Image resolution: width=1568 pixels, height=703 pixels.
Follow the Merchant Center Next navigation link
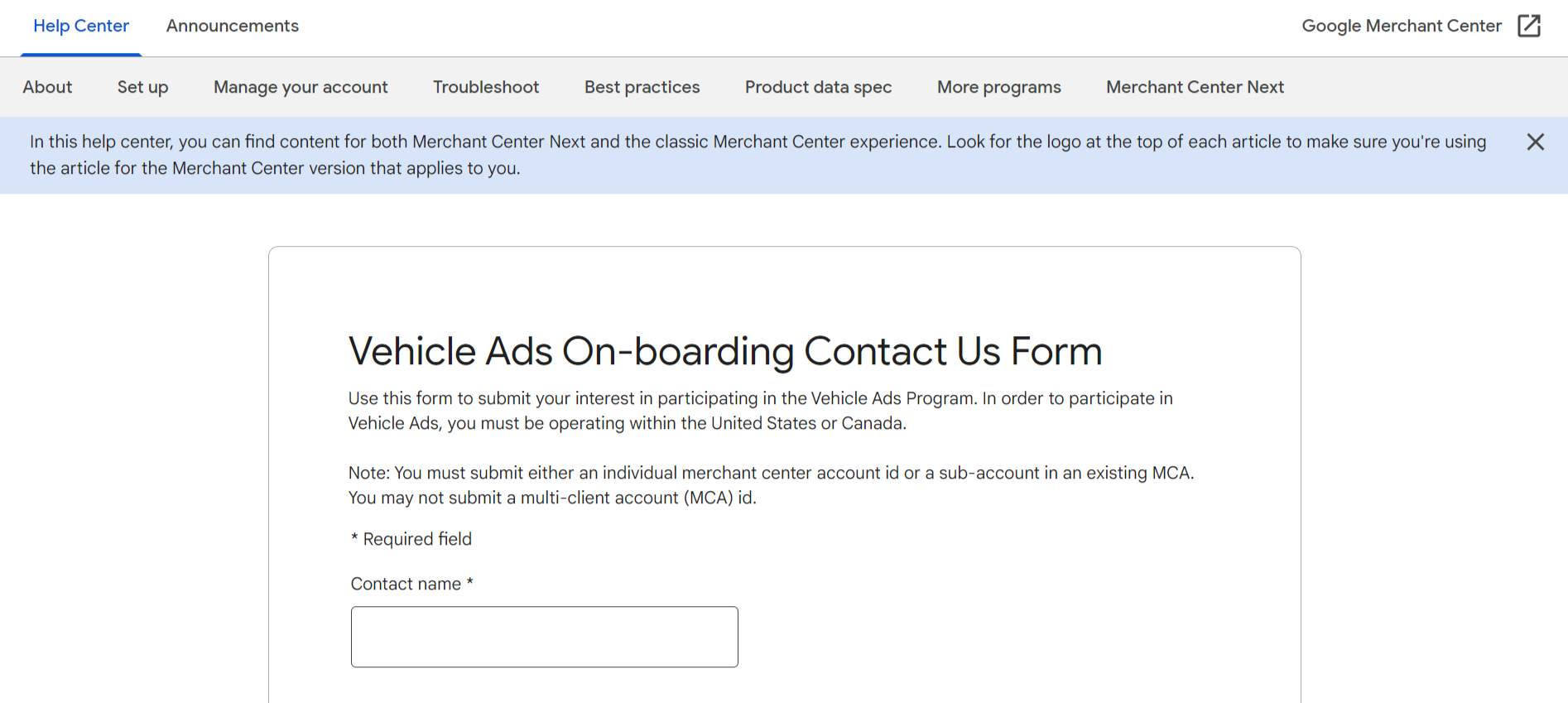pyautogui.click(x=1194, y=87)
